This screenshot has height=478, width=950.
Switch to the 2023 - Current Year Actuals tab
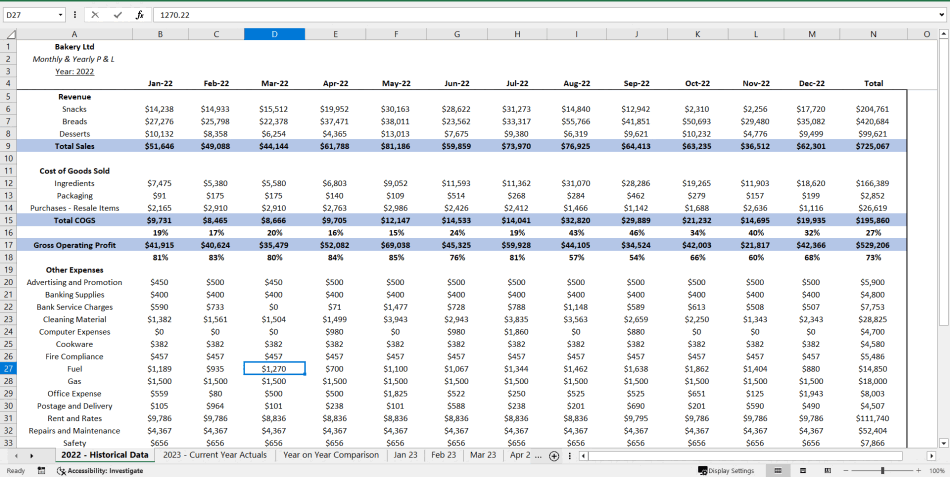(215, 455)
